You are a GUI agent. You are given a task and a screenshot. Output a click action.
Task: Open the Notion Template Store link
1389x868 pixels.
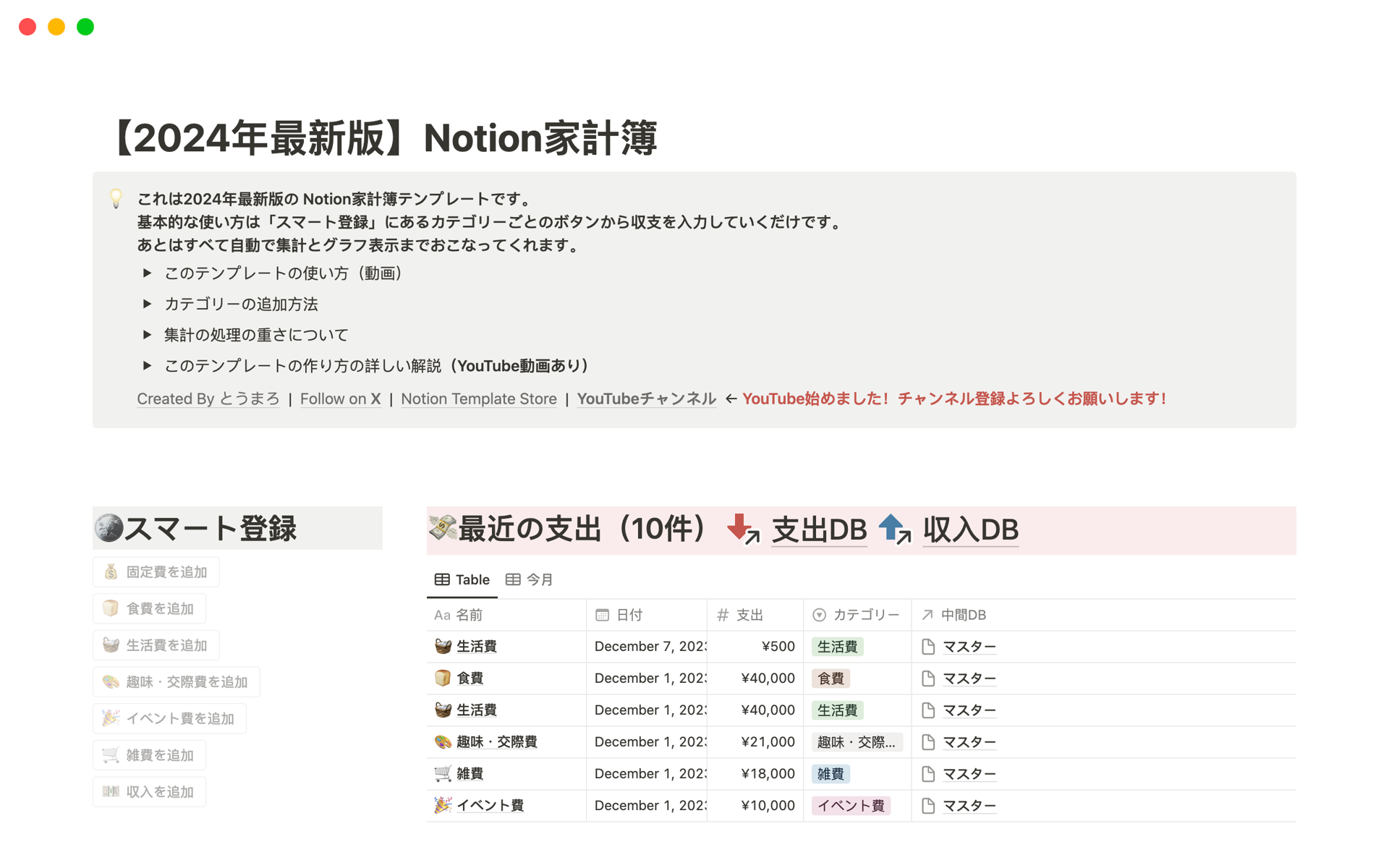pos(478,399)
